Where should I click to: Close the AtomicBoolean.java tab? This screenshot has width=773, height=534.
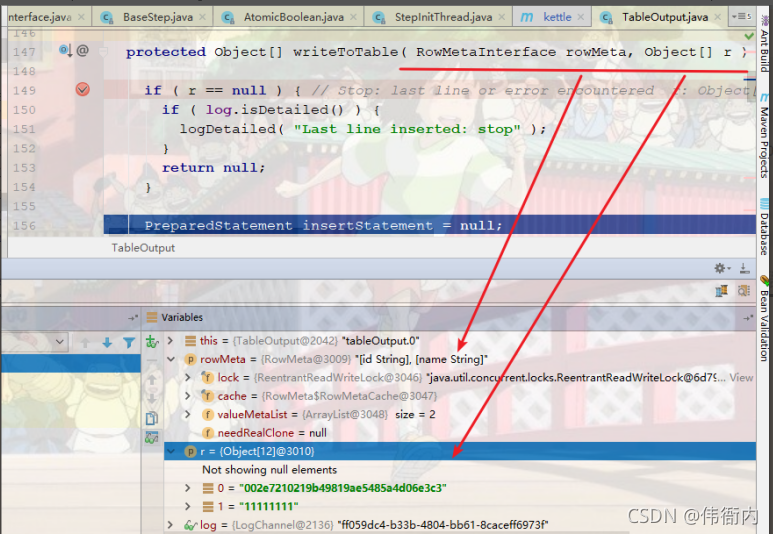point(353,17)
